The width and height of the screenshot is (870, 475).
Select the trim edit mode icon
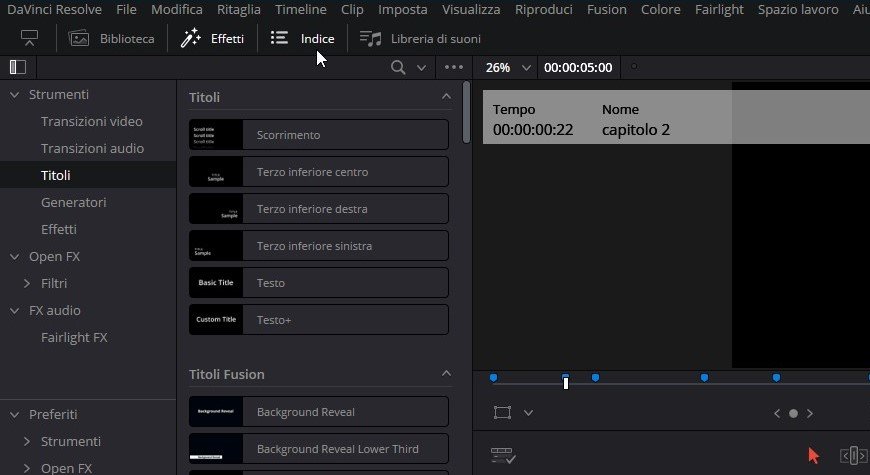[x=853, y=456]
